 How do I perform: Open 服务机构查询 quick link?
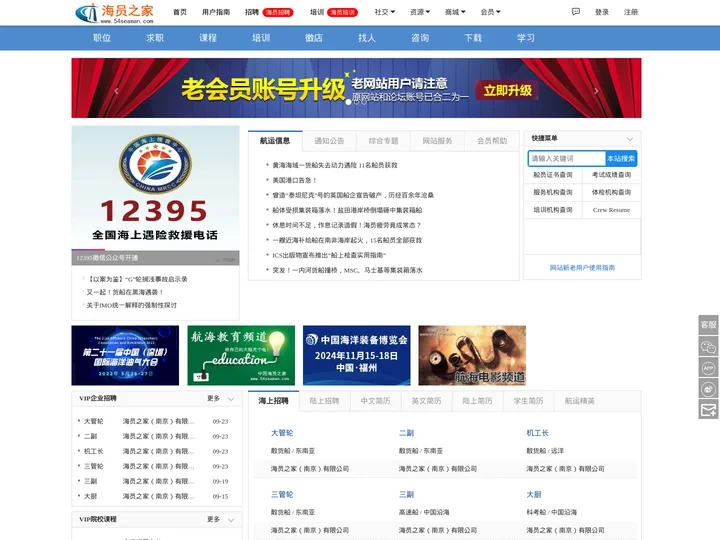point(553,192)
